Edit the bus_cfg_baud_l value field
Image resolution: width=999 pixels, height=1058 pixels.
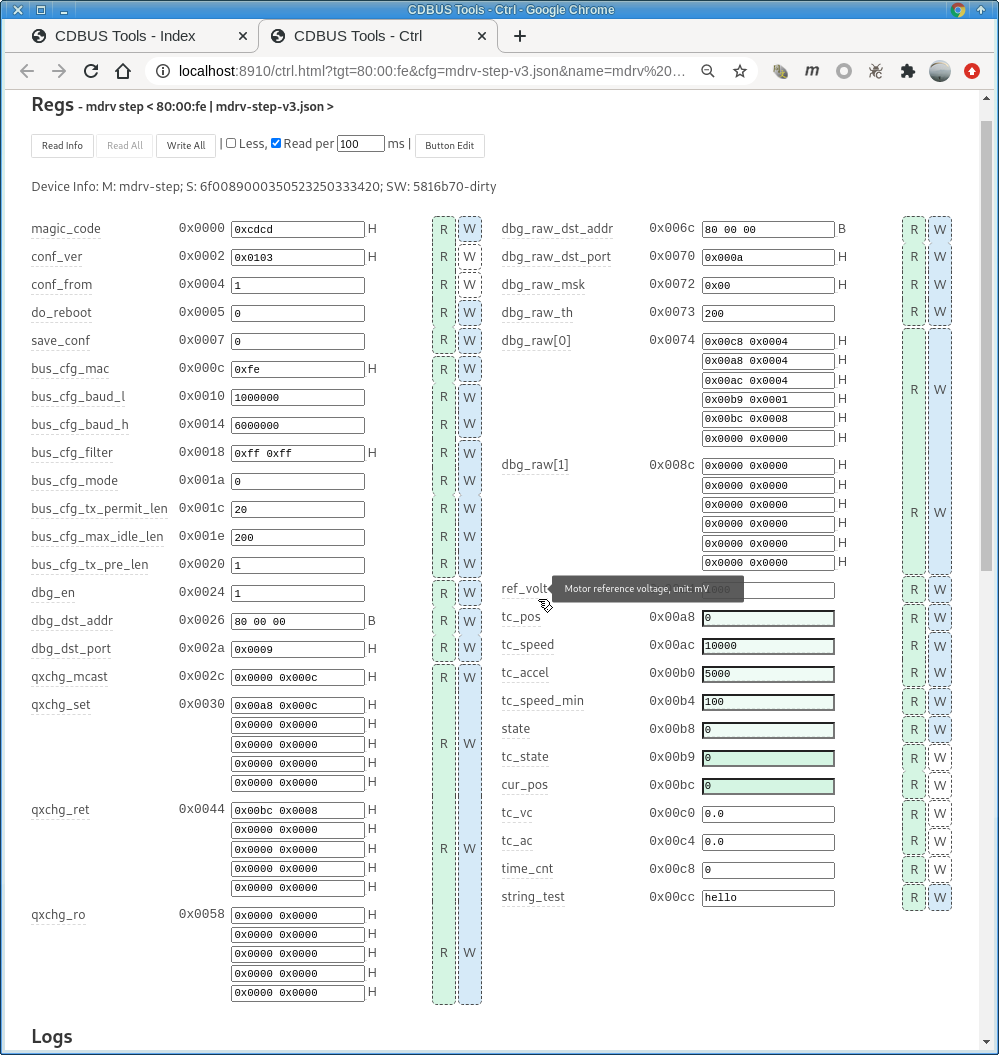pos(297,397)
